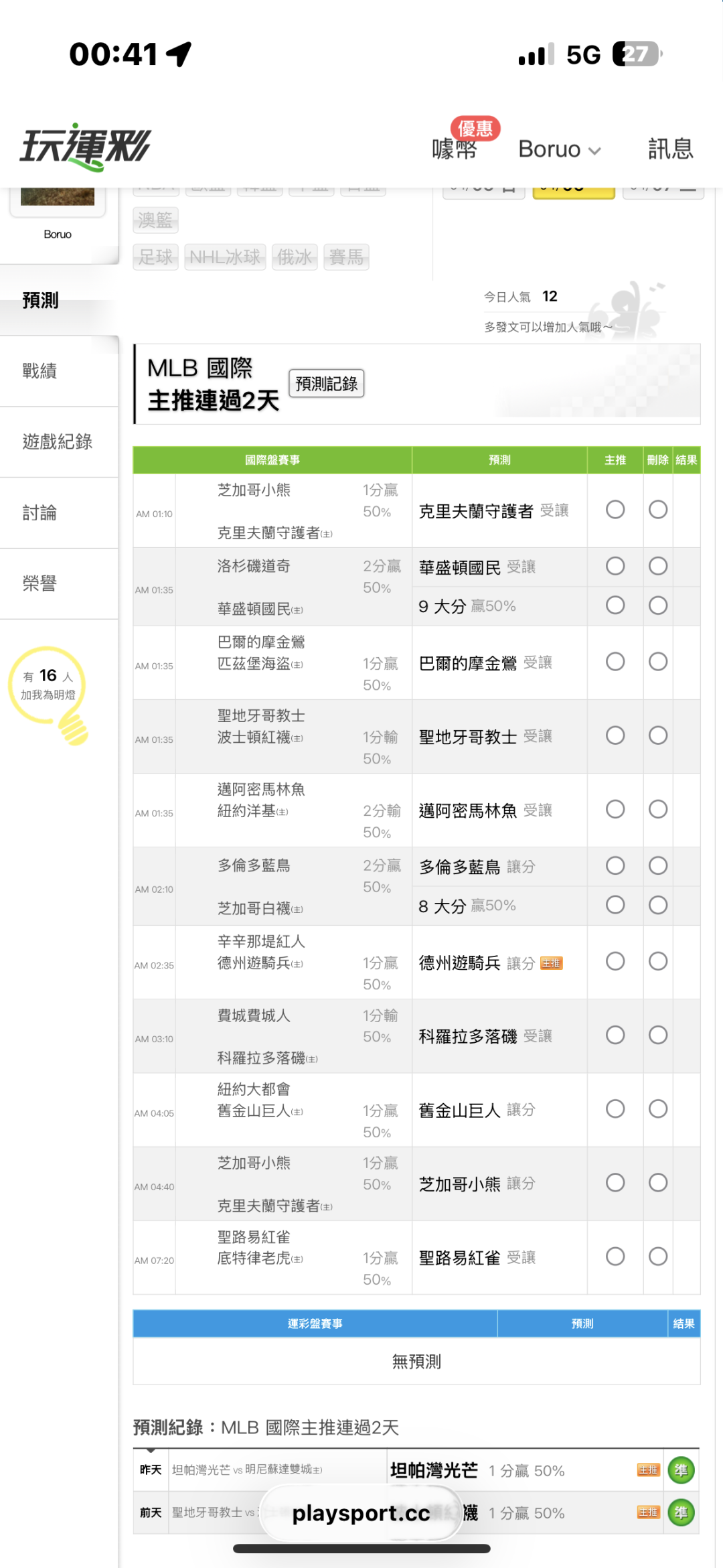Select 刪除 radio for 華盛頓國民 受讓

coord(658,566)
